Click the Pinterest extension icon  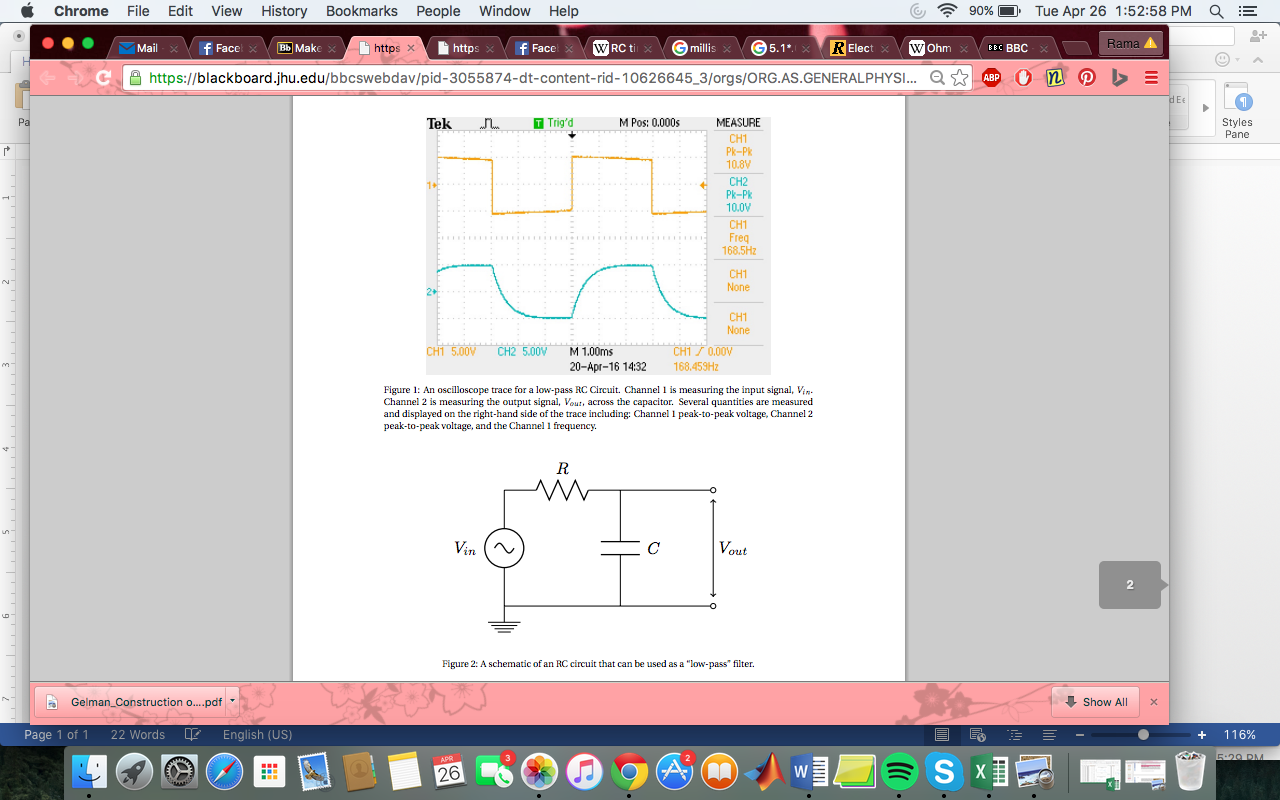1086,78
